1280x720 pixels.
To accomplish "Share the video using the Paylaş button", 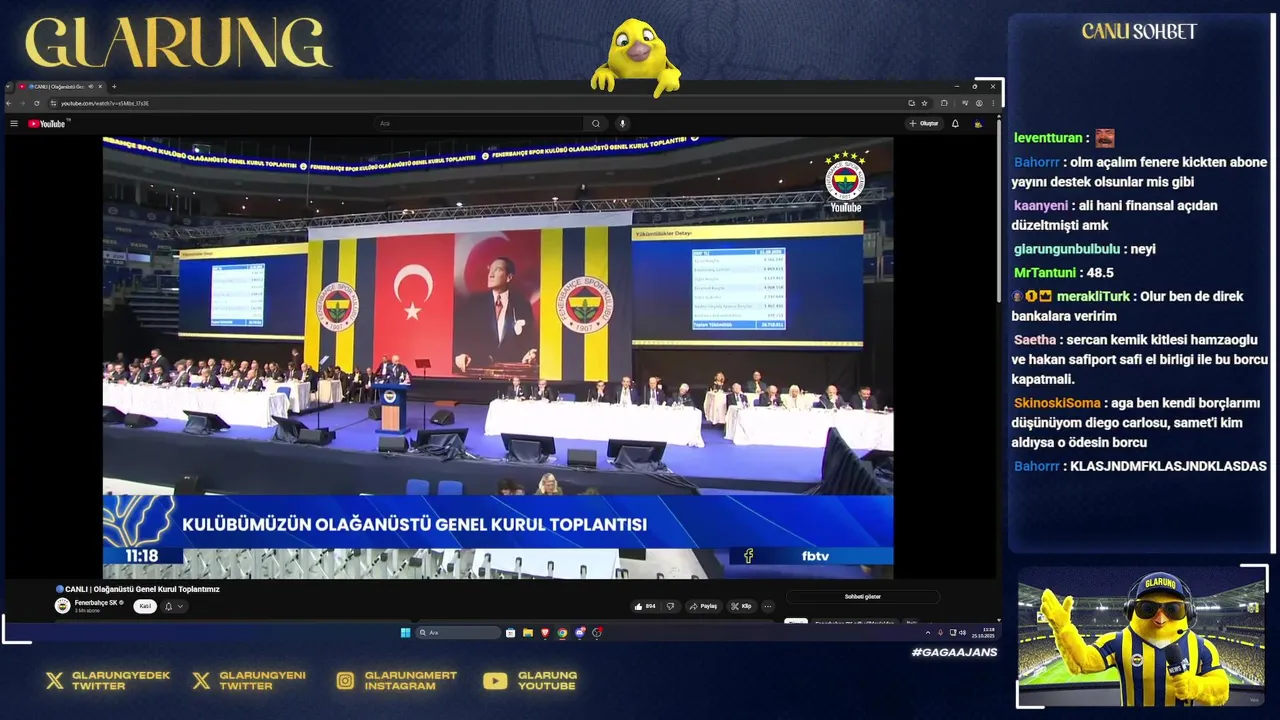I will point(703,606).
